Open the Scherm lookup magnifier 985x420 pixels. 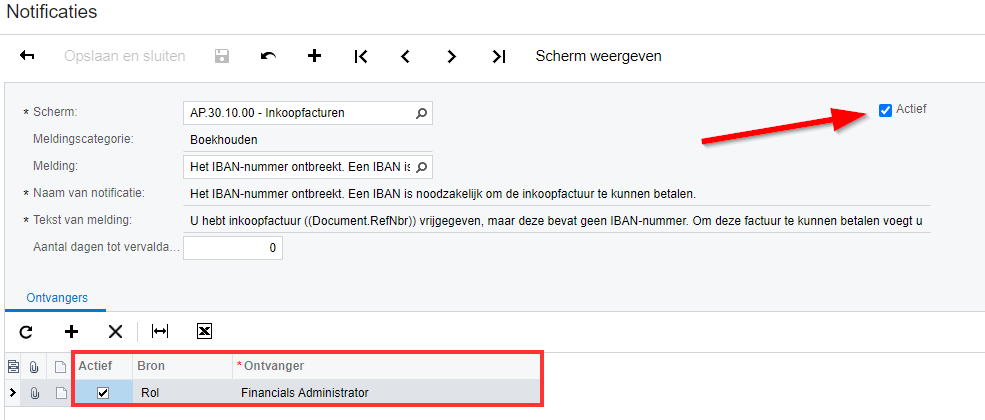pos(422,113)
